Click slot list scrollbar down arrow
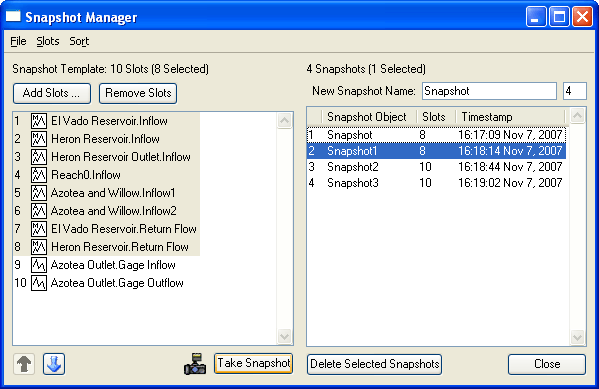599x389 pixels. click(285, 337)
